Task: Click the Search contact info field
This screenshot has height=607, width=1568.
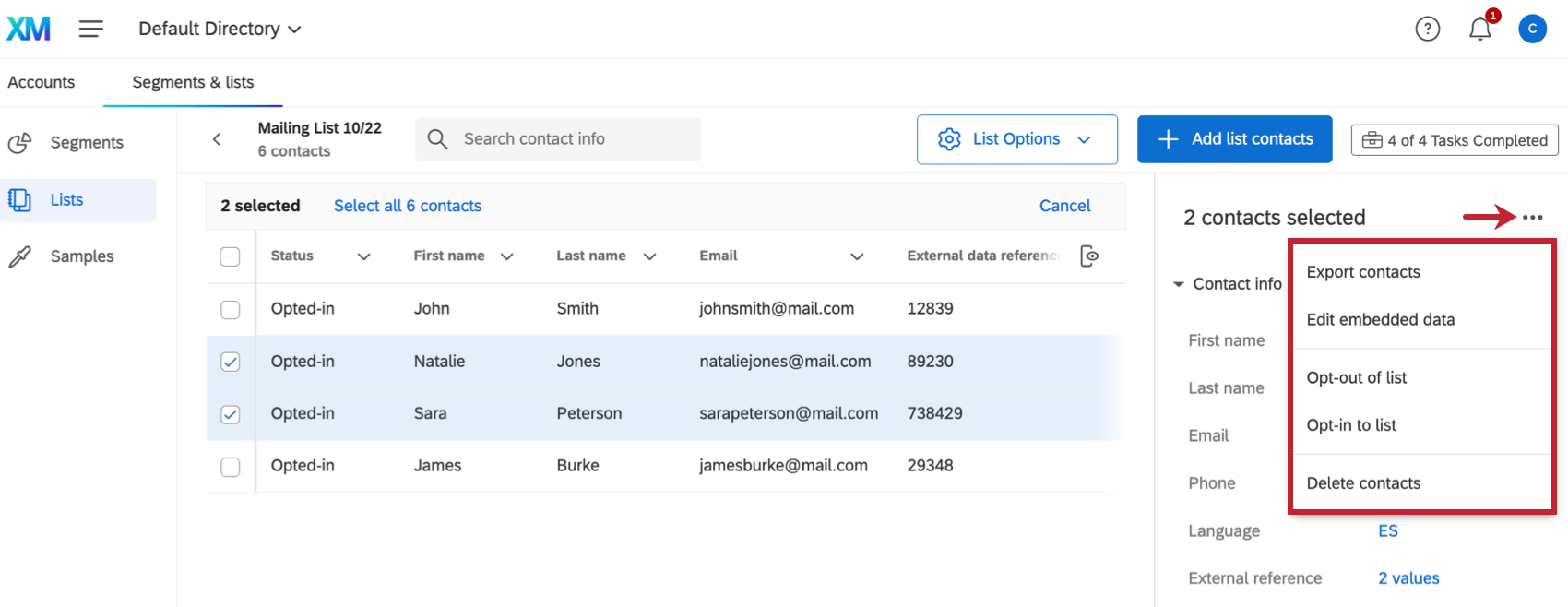Action: (x=558, y=139)
